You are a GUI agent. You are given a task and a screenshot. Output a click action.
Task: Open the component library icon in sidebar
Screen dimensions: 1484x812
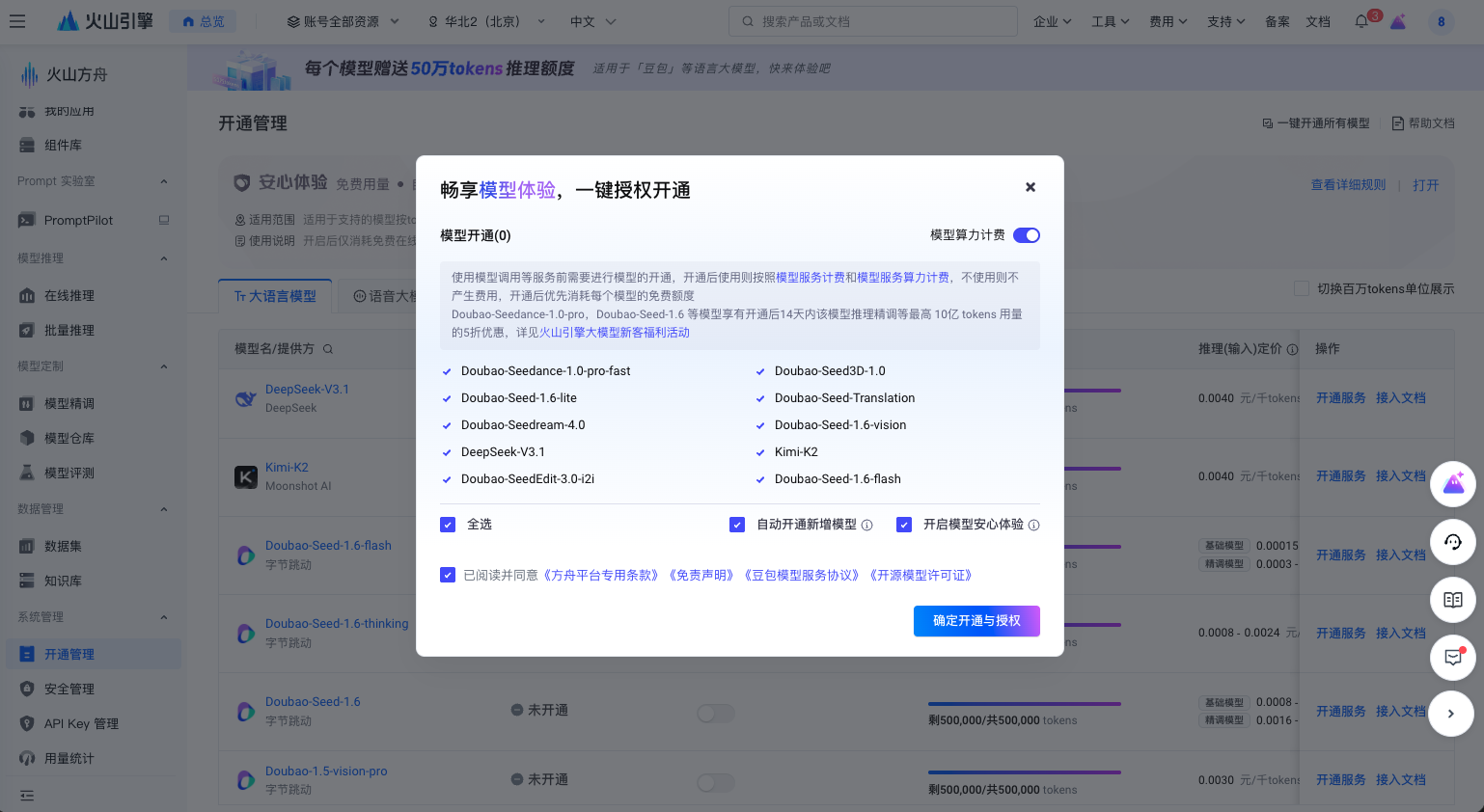27,145
